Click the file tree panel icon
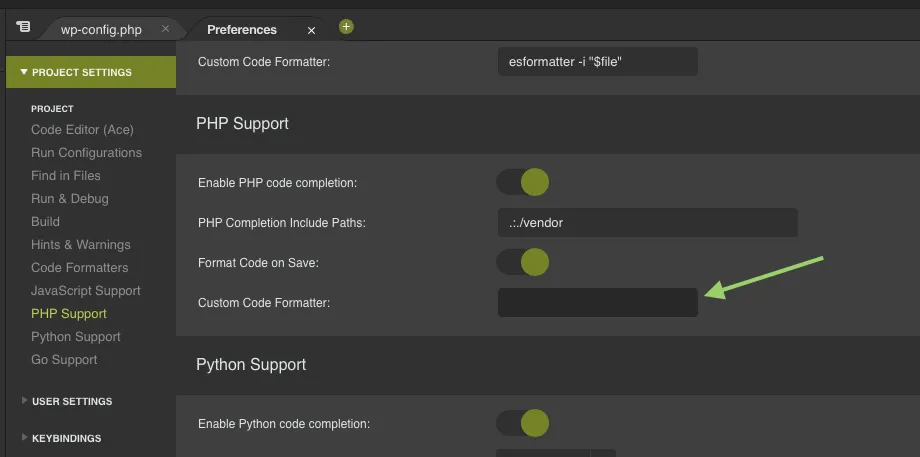This screenshot has height=457, width=920. click(23, 27)
